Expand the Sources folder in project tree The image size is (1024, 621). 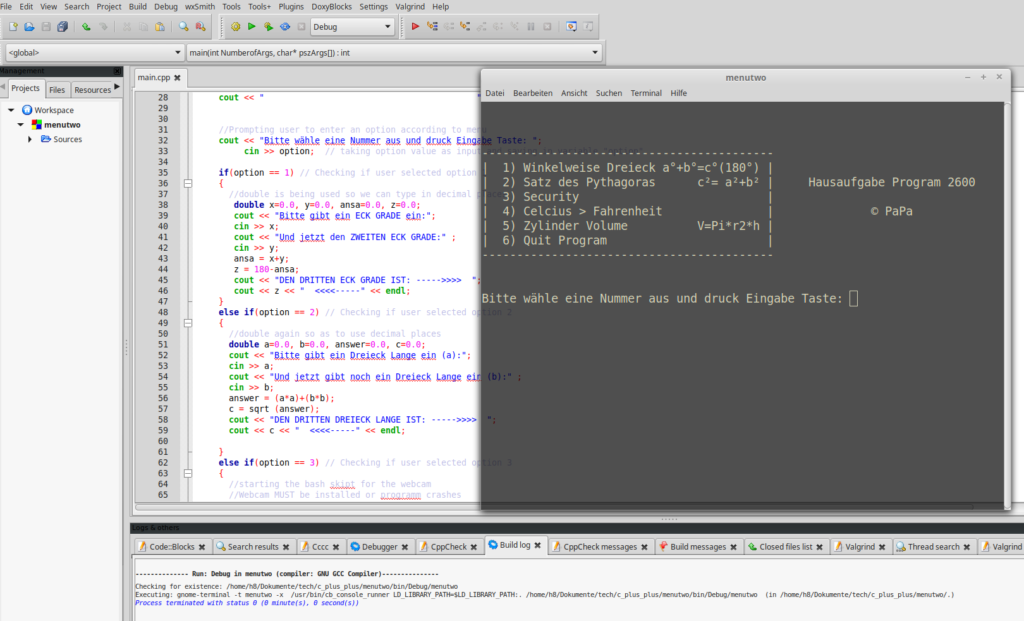[x=31, y=139]
